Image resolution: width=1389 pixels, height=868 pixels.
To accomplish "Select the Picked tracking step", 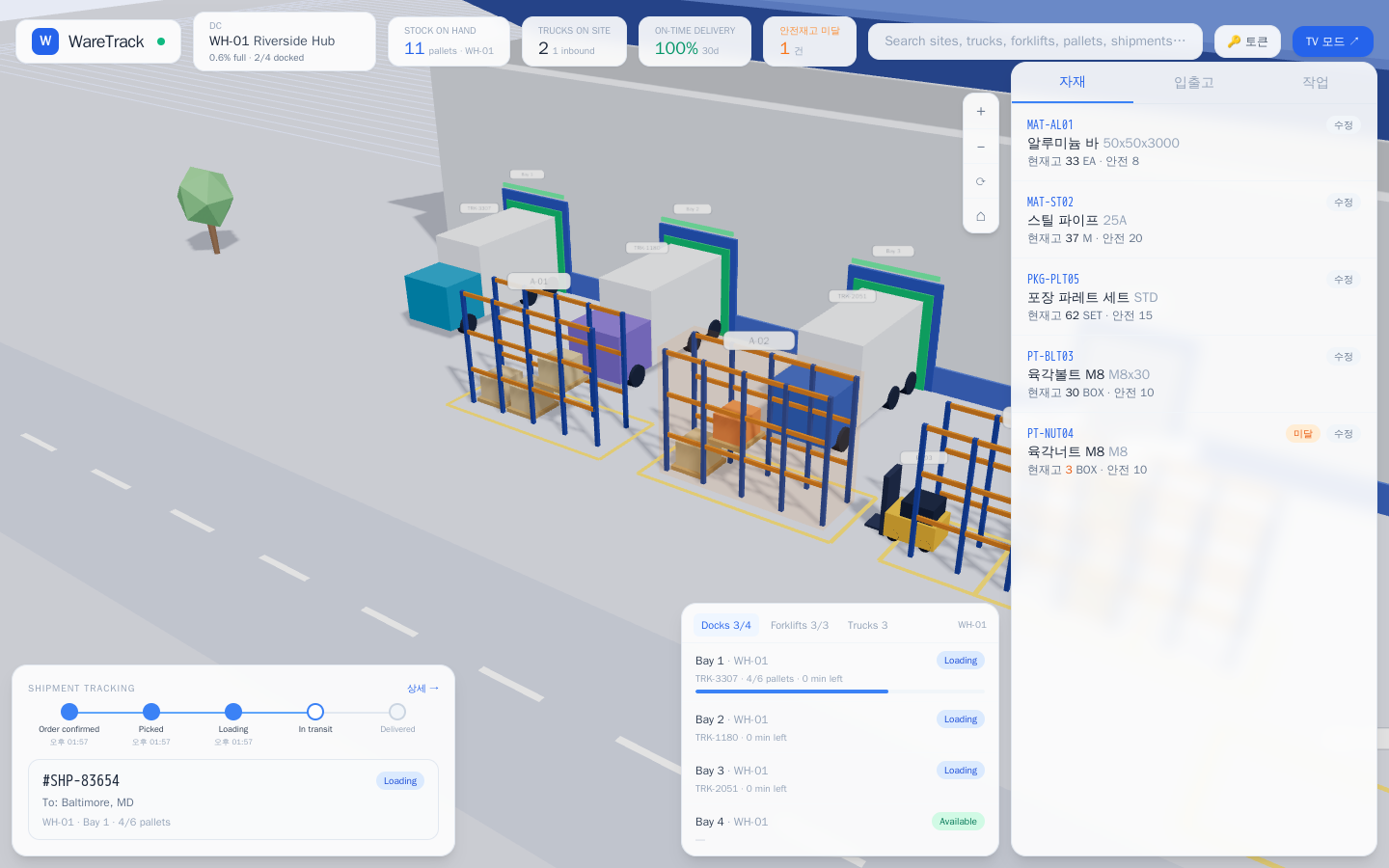I will pos(151,712).
